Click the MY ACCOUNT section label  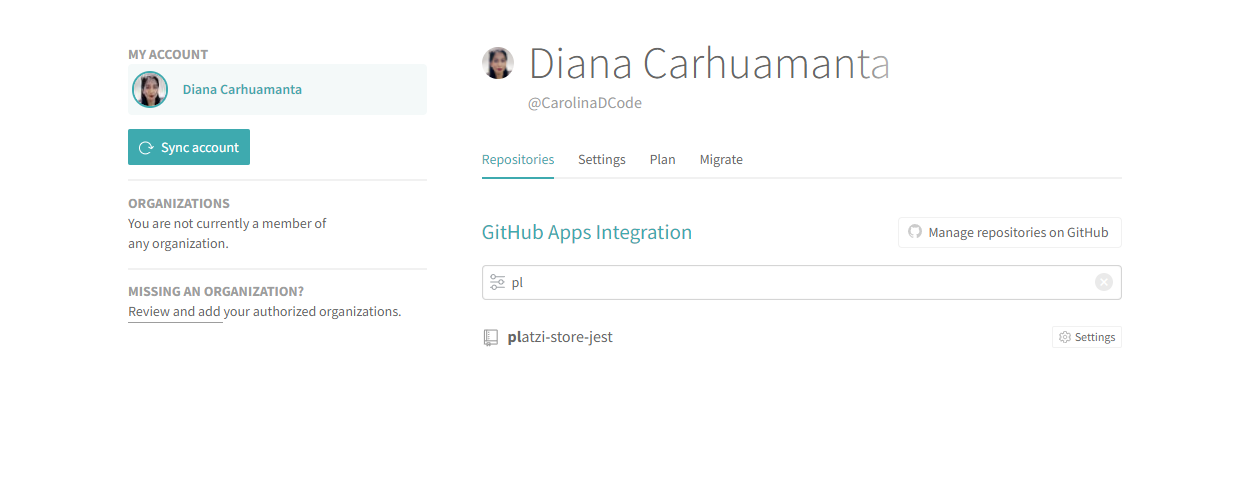point(168,55)
